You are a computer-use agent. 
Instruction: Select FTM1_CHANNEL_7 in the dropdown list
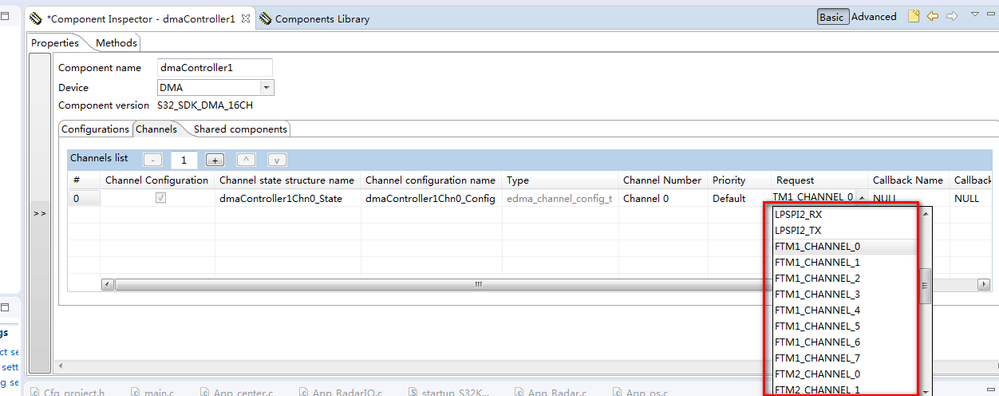(x=844, y=358)
